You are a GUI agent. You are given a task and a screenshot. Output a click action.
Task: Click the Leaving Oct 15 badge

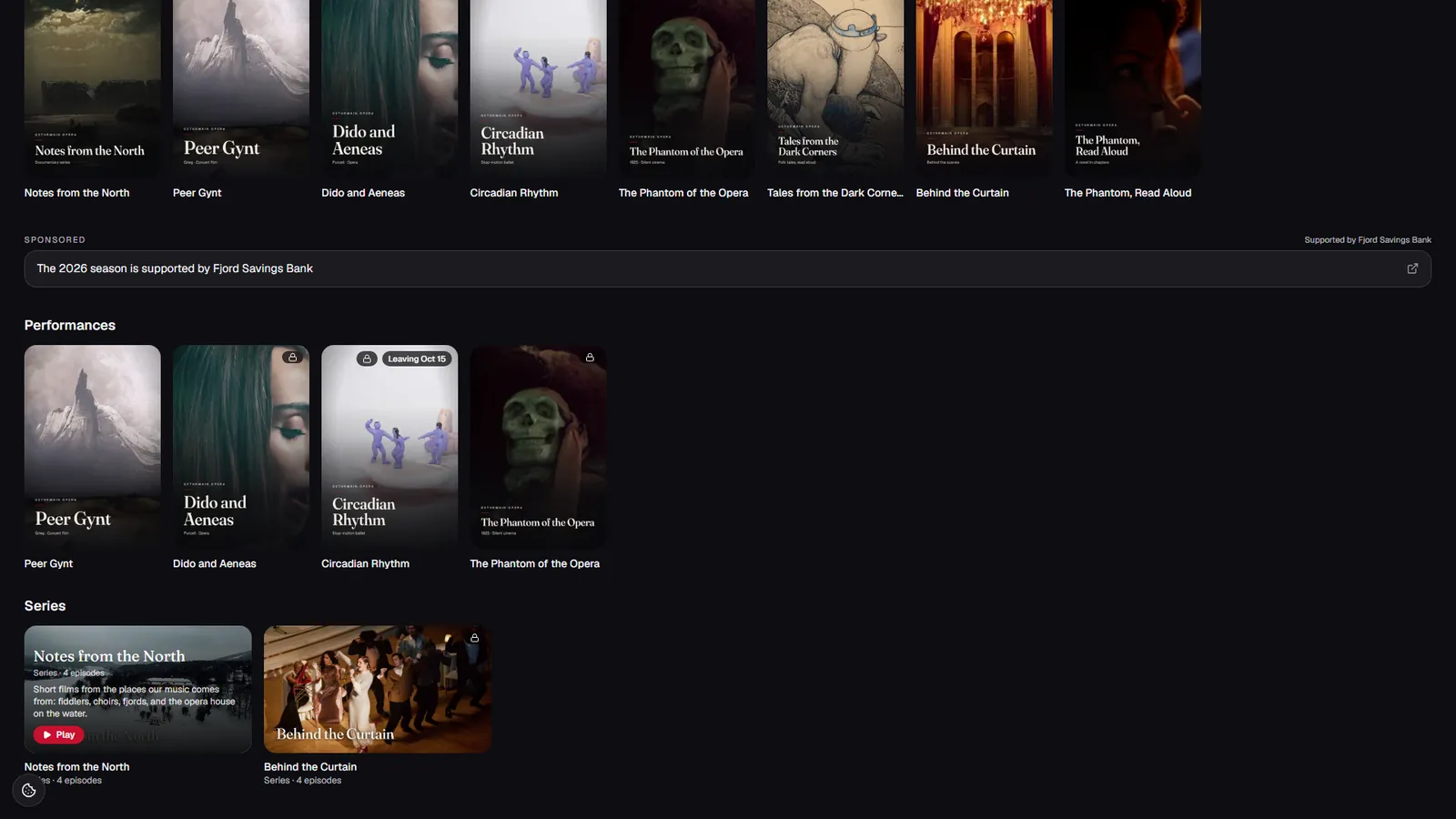coord(417,359)
